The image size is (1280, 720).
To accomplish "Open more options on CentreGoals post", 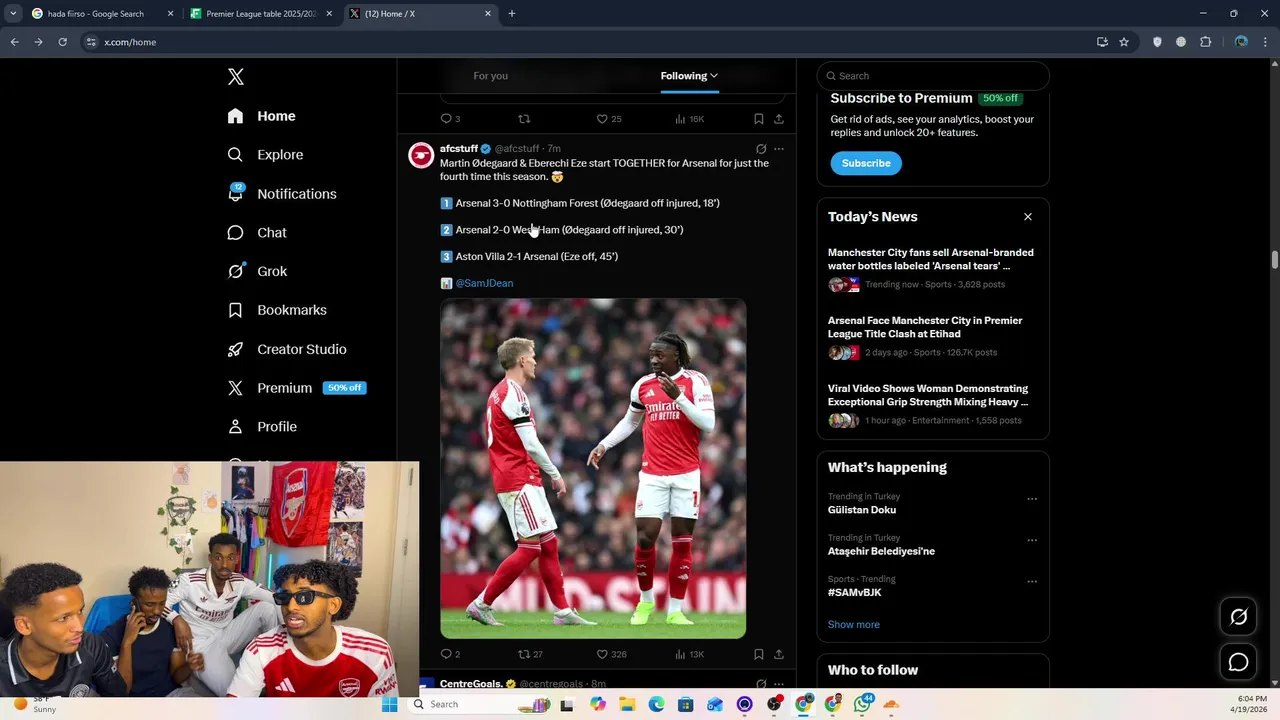I will [779, 684].
